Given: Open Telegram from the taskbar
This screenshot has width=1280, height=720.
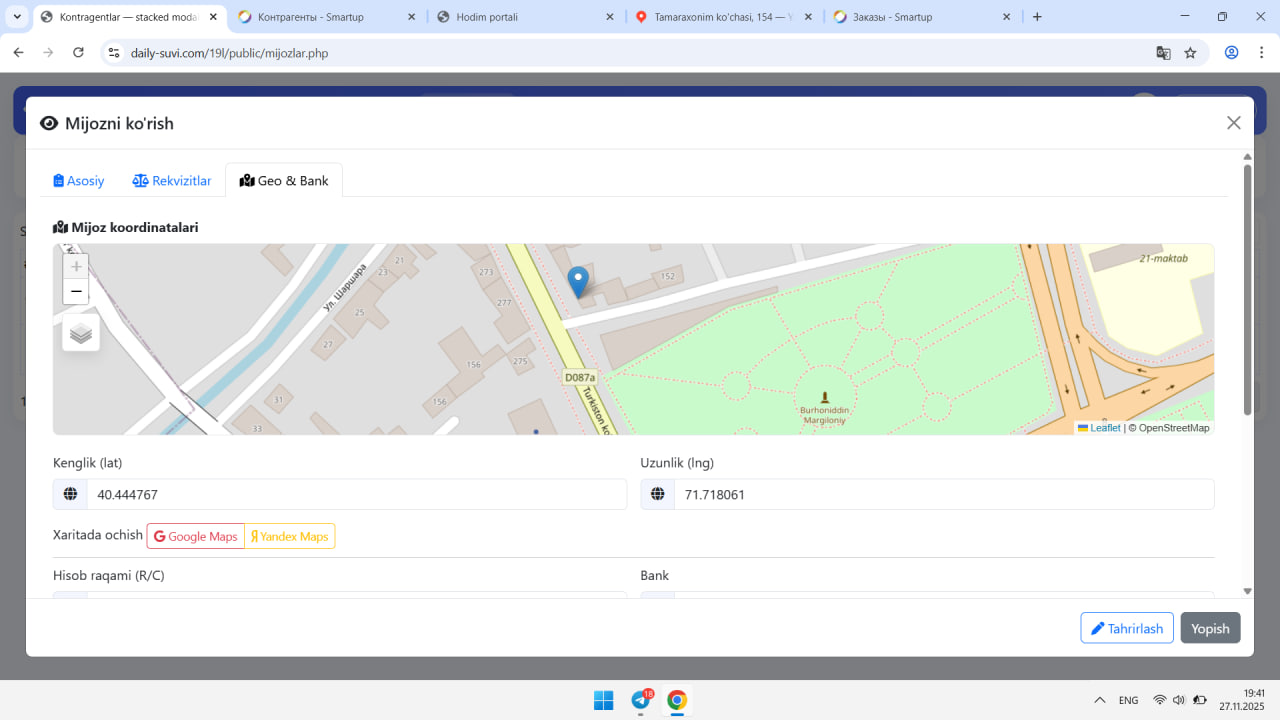Looking at the screenshot, I should tap(641, 700).
